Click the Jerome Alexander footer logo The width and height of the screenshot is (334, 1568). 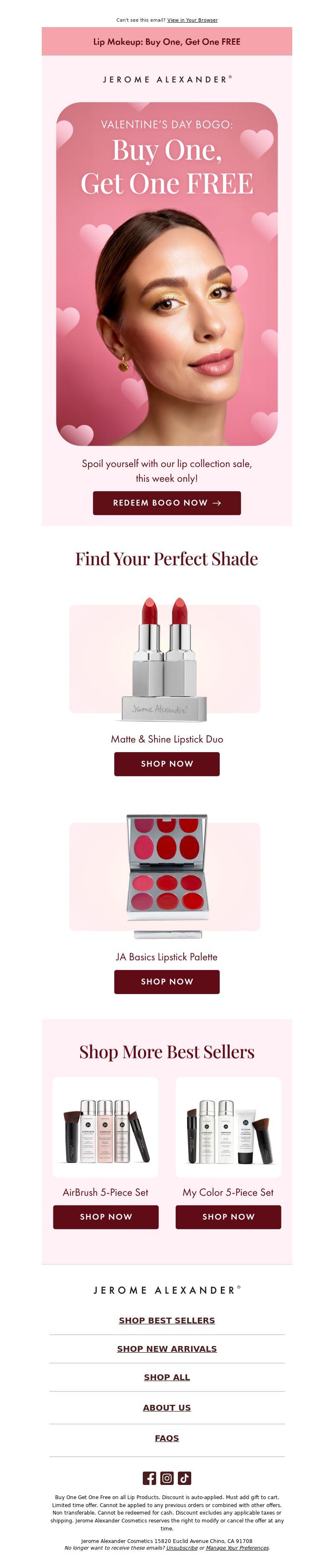(167, 1290)
